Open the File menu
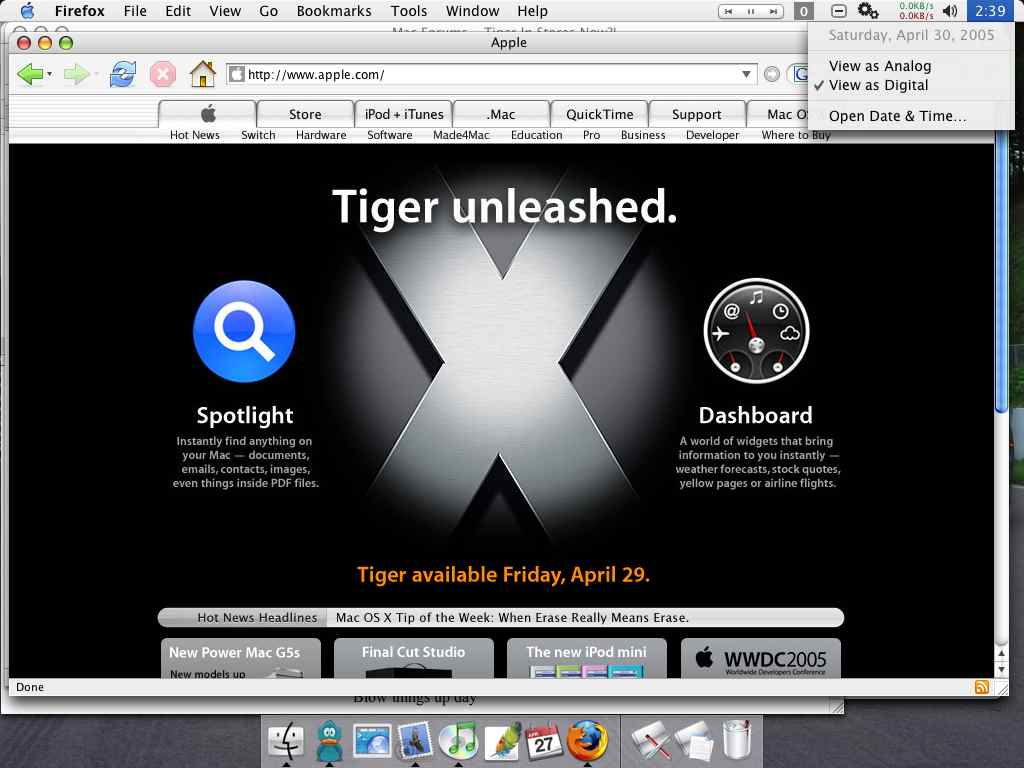The width and height of the screenshot is (1024, 768). pos(135,11)
